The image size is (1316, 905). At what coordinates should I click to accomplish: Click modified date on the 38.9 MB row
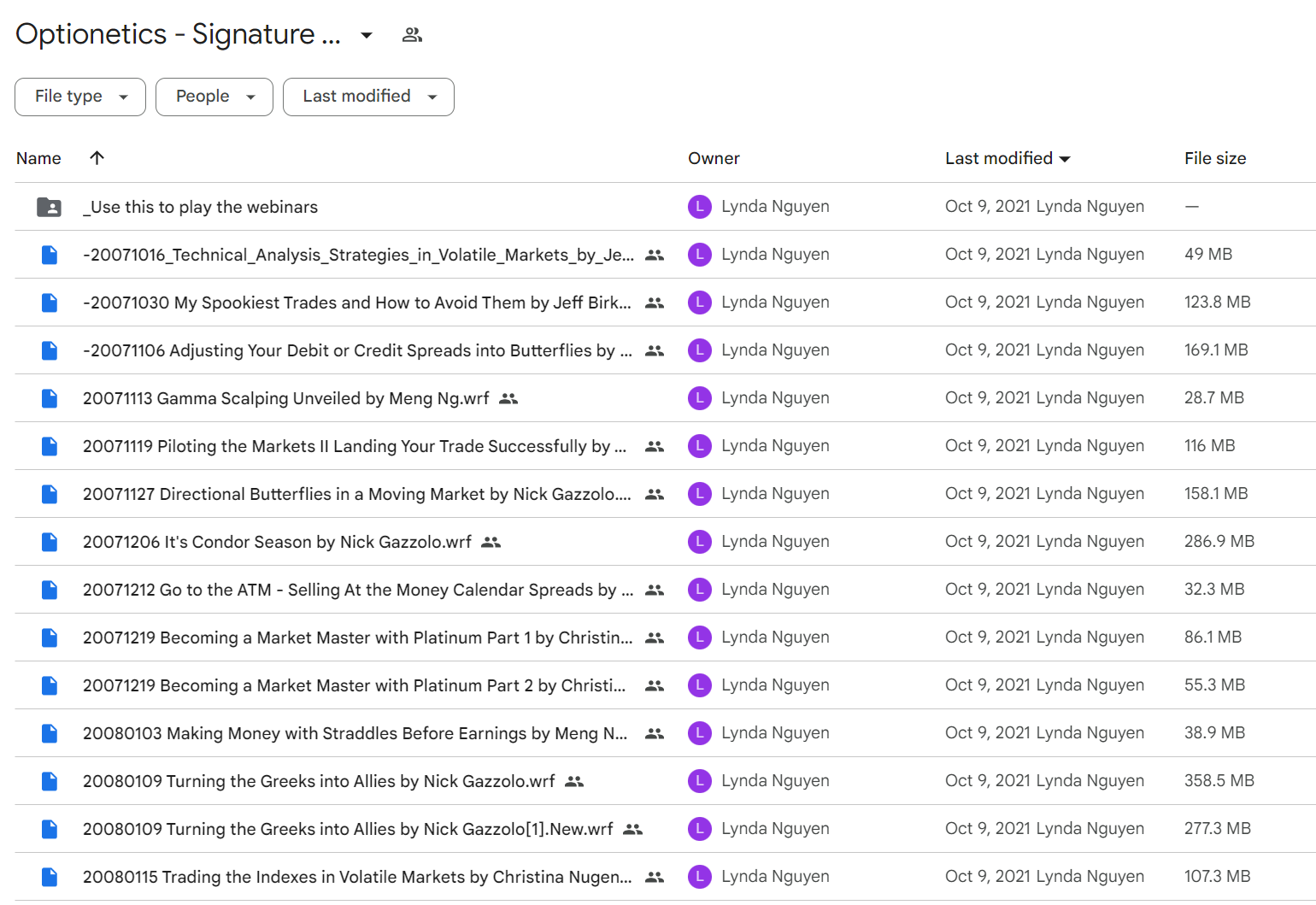coord(1044,733)
